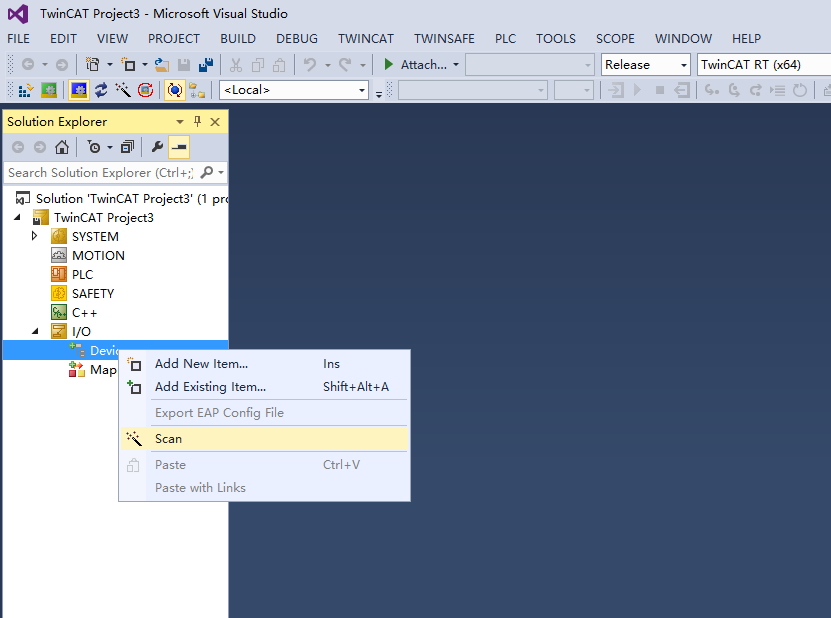Click the Add New Item toolbar icon

pos(129,65)
